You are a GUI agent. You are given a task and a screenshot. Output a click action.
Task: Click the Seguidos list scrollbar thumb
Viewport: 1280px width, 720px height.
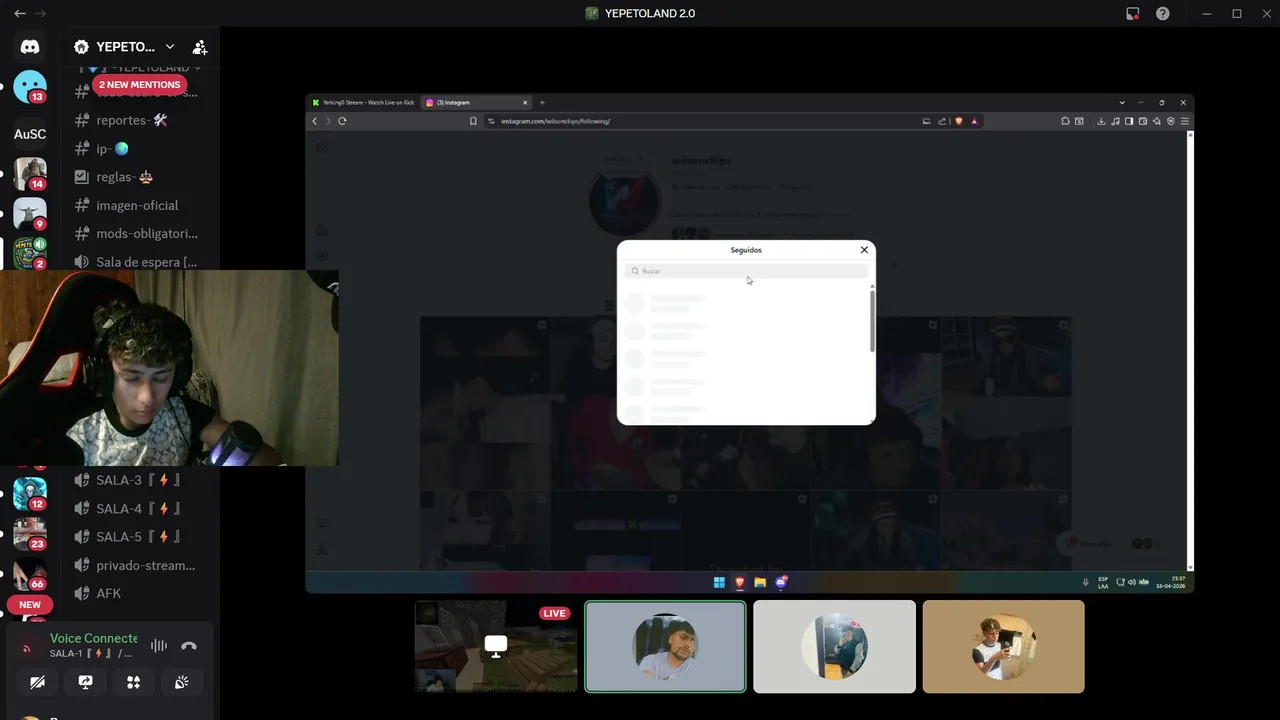click(x=872, y=319)
